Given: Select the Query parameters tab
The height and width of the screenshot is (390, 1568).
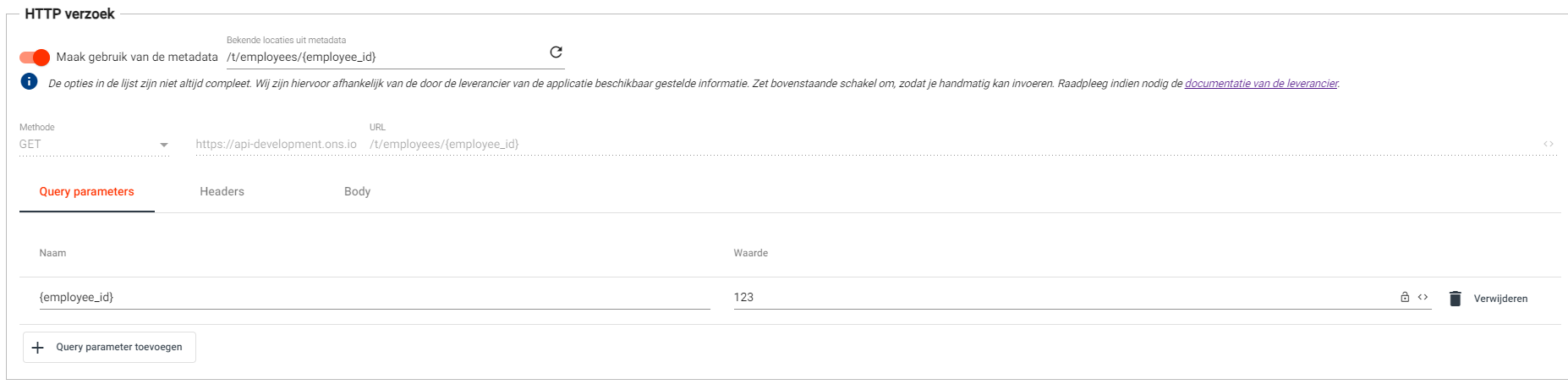Looking at the screenshot, I should 86,192.
